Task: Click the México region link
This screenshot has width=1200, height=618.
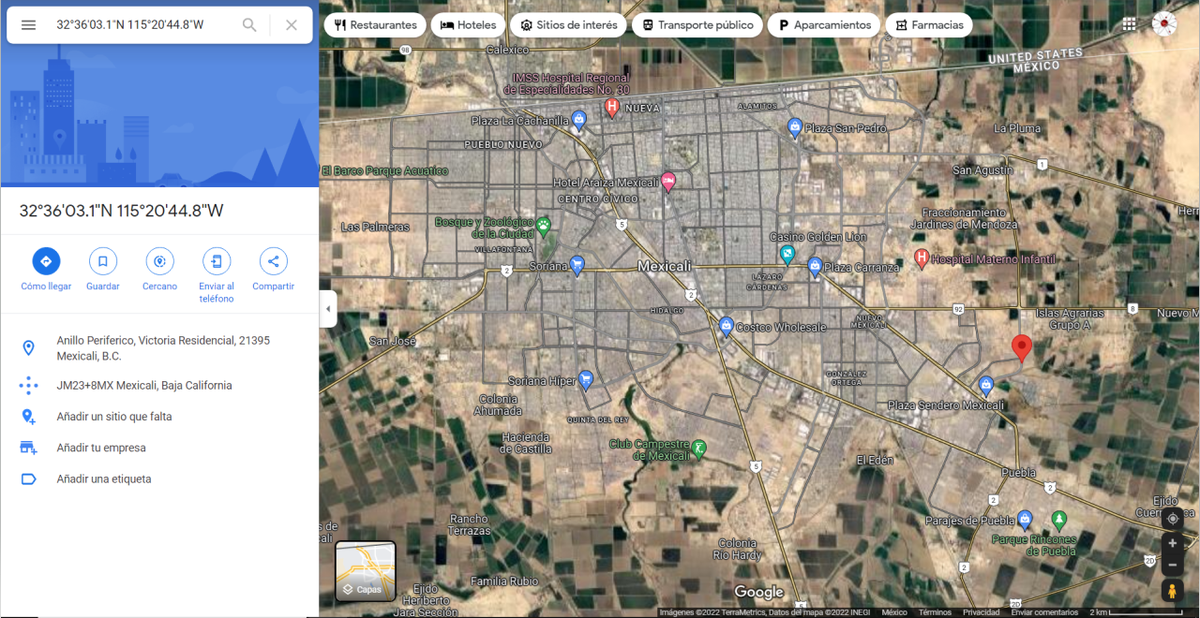Action: [894, 612]
